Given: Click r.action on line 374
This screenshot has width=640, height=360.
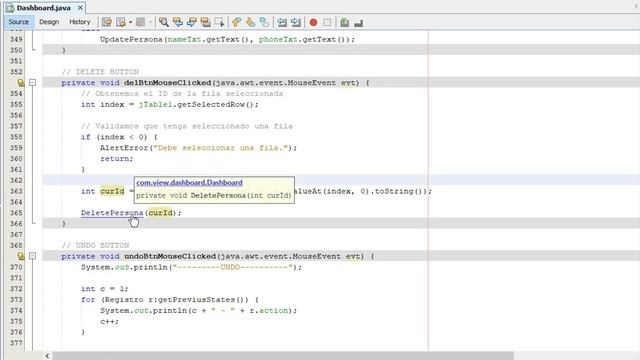Looking at the screenshot, I should click(268, 311).
